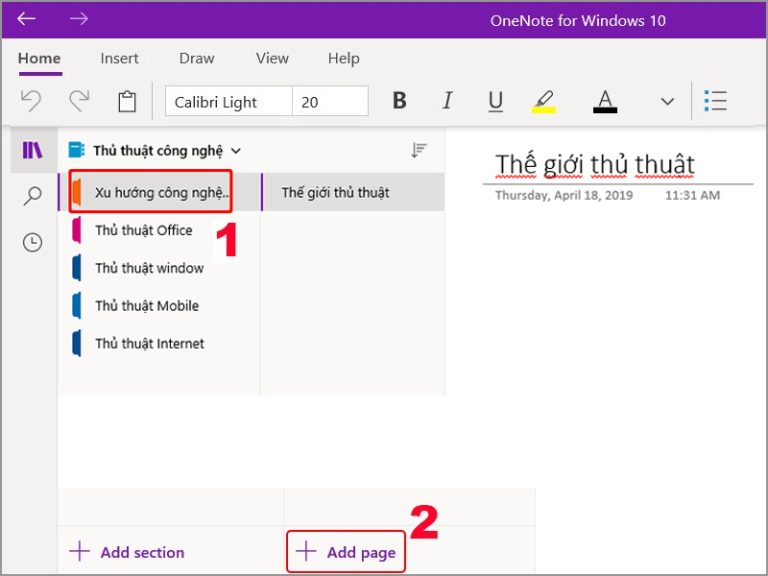Click the time 11:31 AM
The height and width of the screenshot is (576, 768).
click(692, 195)
